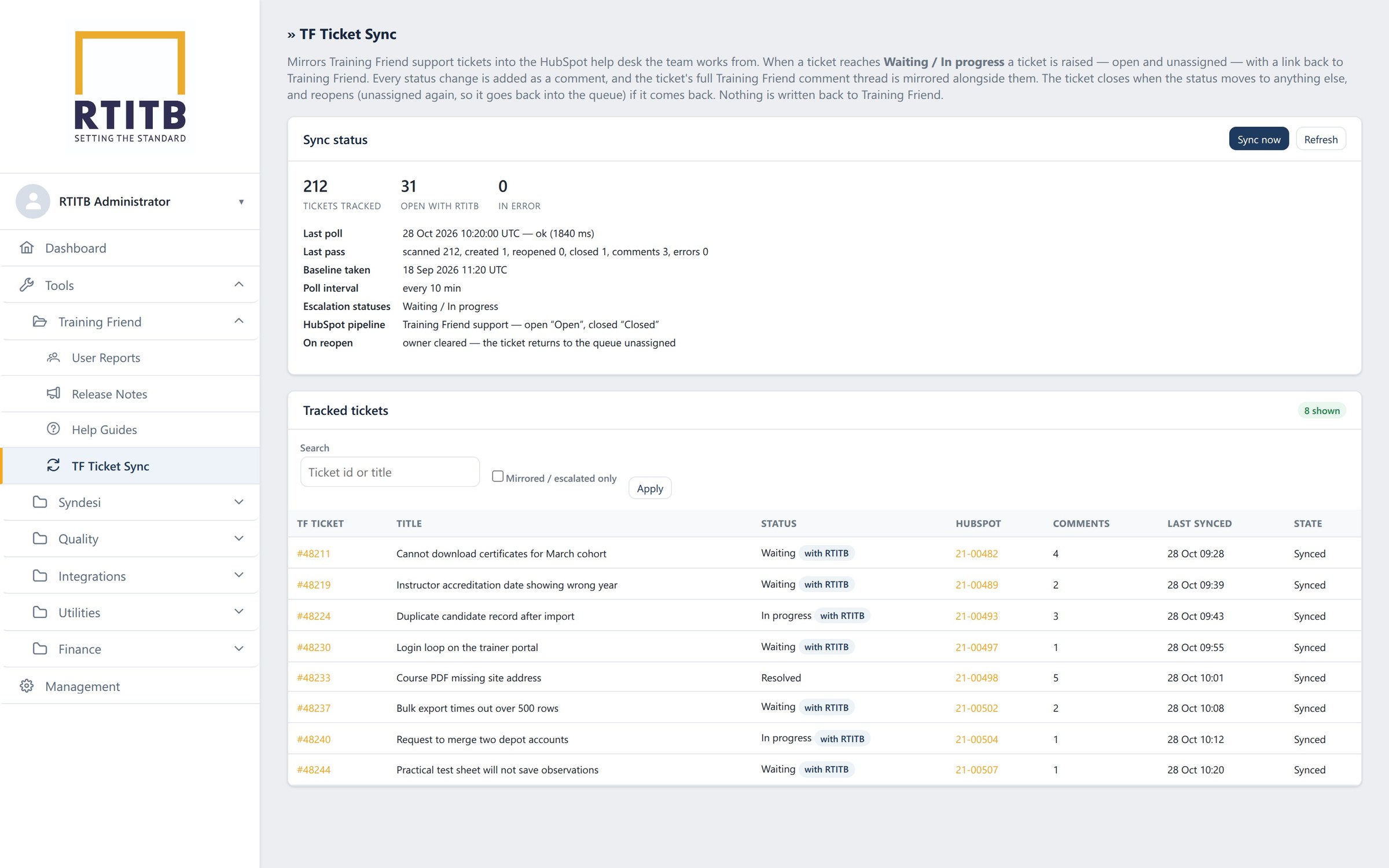Expand the Utilities chevron

(239, 611)
